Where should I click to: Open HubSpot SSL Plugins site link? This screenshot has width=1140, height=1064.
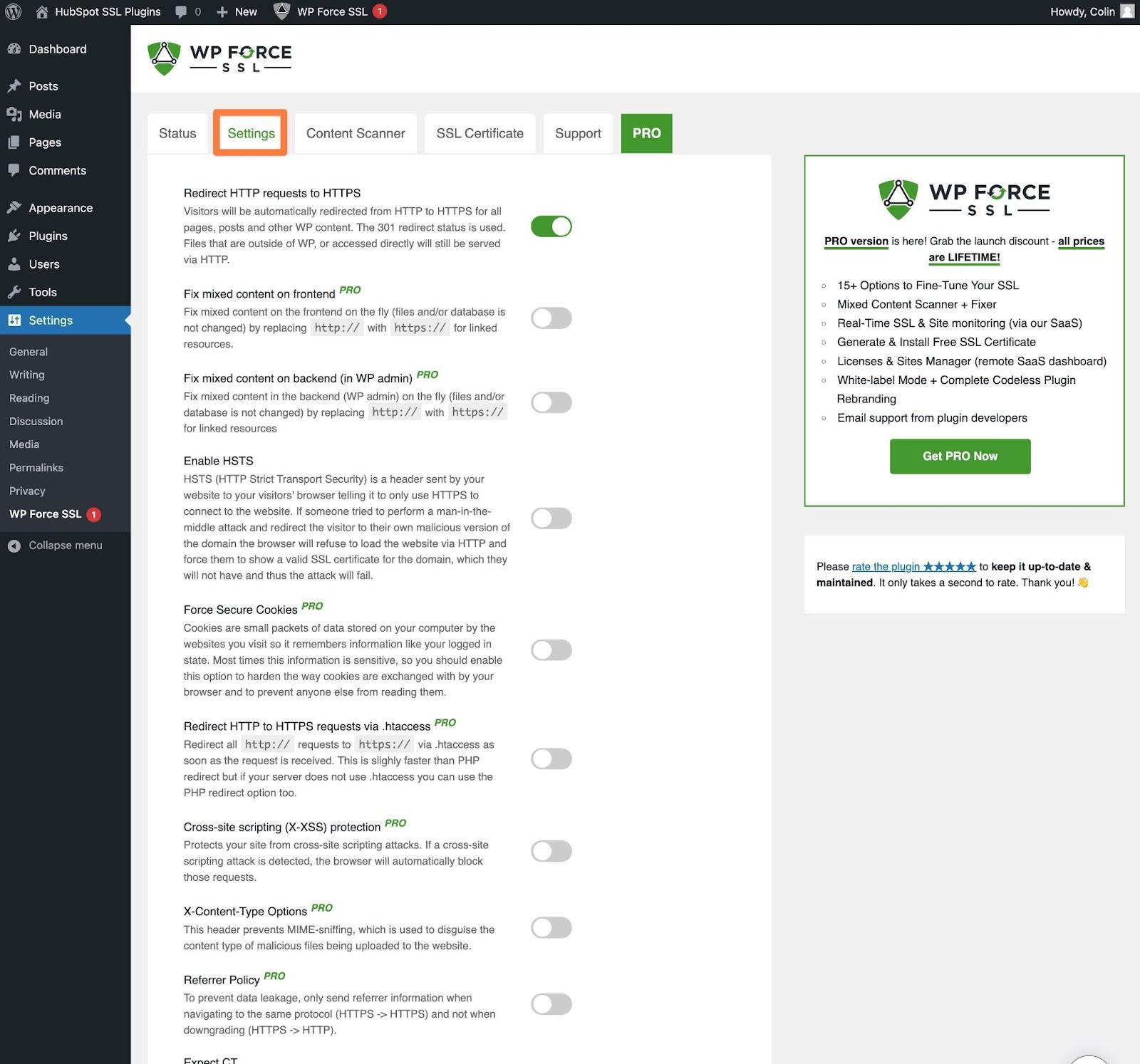tap(108, 11)
